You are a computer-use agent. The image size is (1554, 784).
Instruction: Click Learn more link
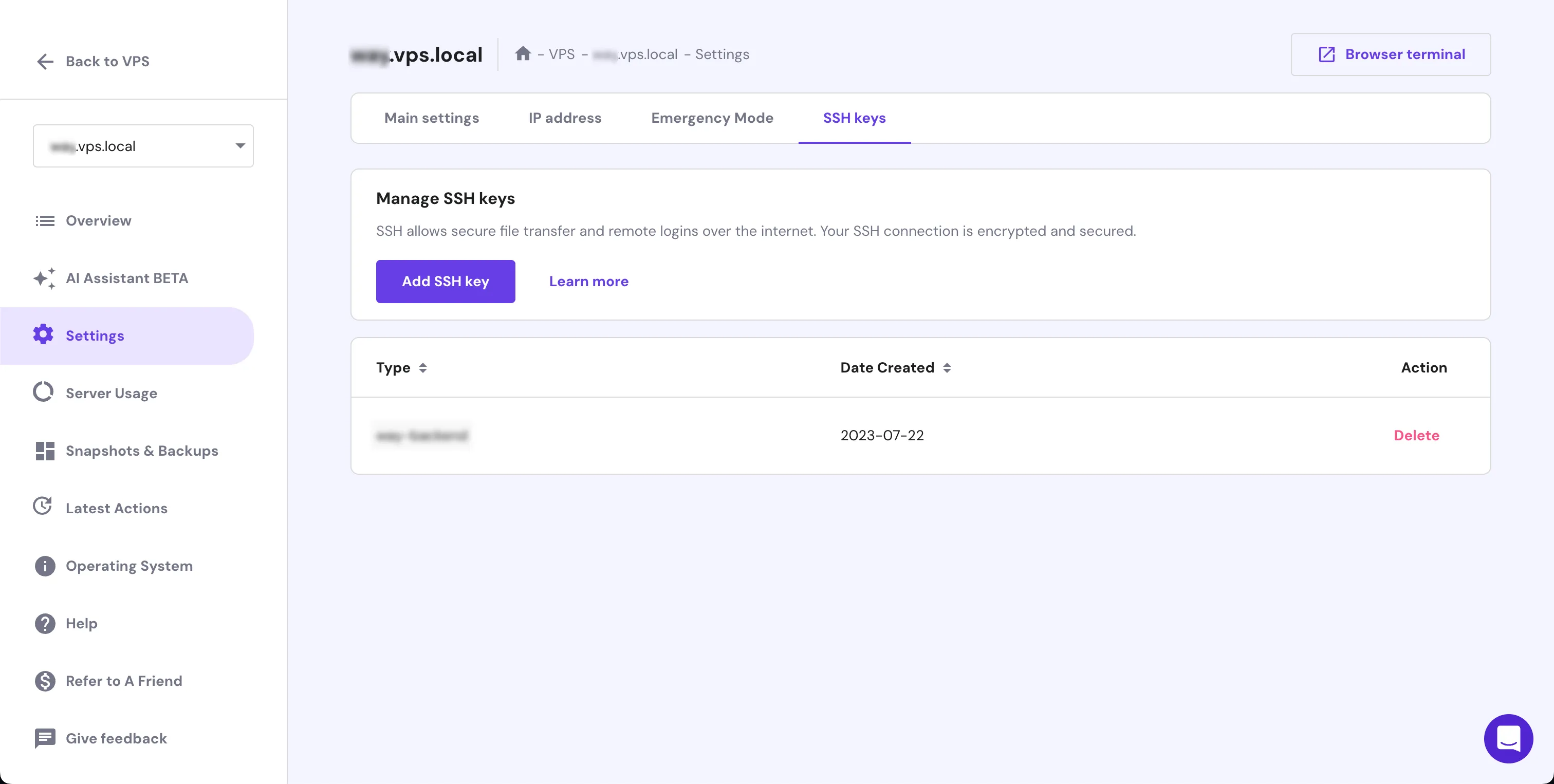(589, 281)
